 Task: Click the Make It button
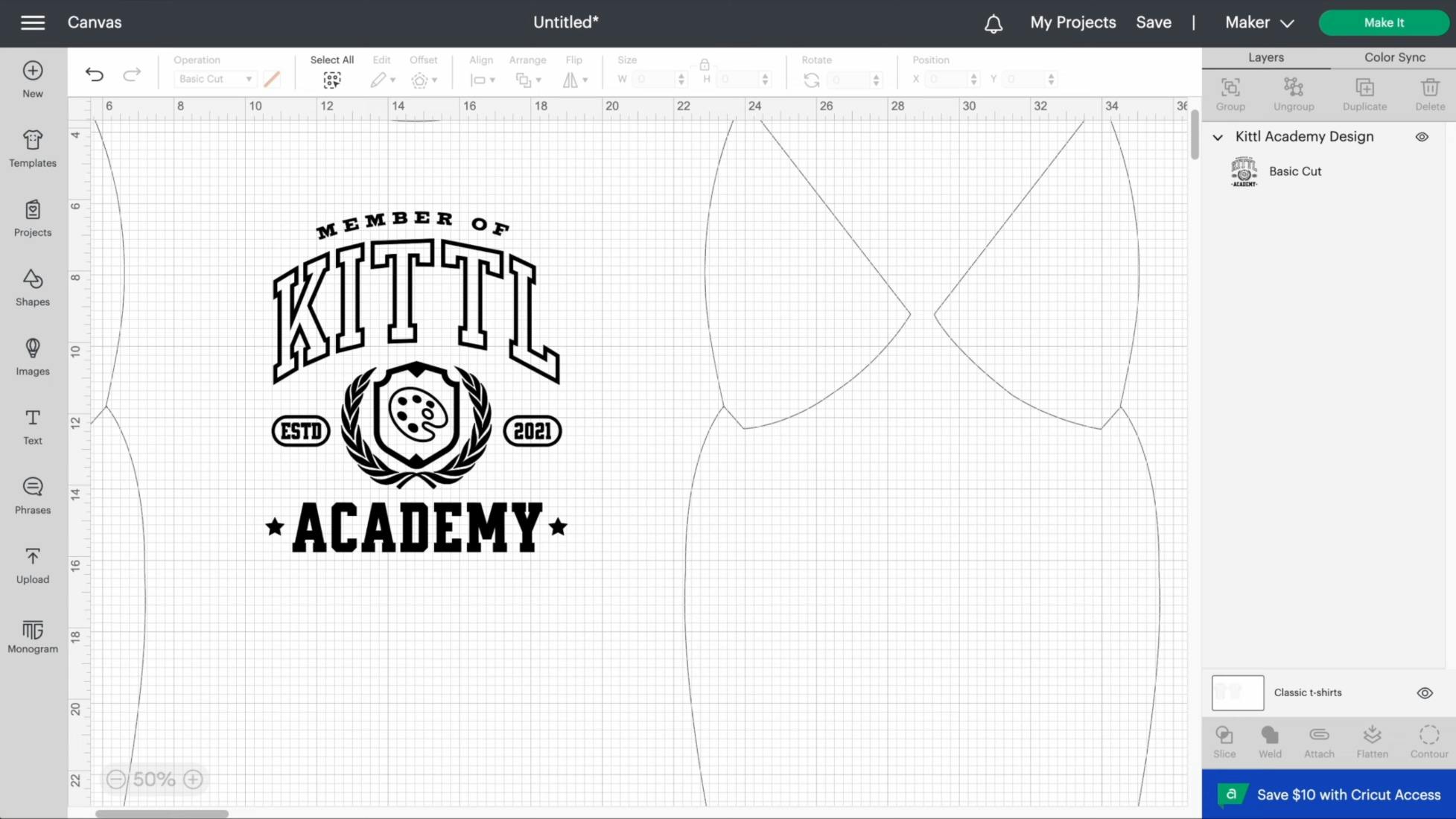point(1383,22)
